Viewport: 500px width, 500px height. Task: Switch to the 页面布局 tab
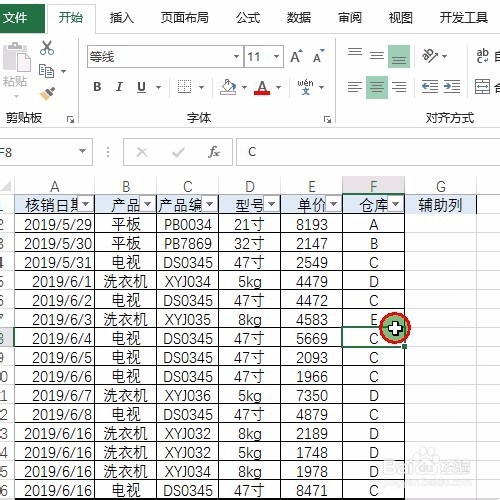click(x=185, y=18)
